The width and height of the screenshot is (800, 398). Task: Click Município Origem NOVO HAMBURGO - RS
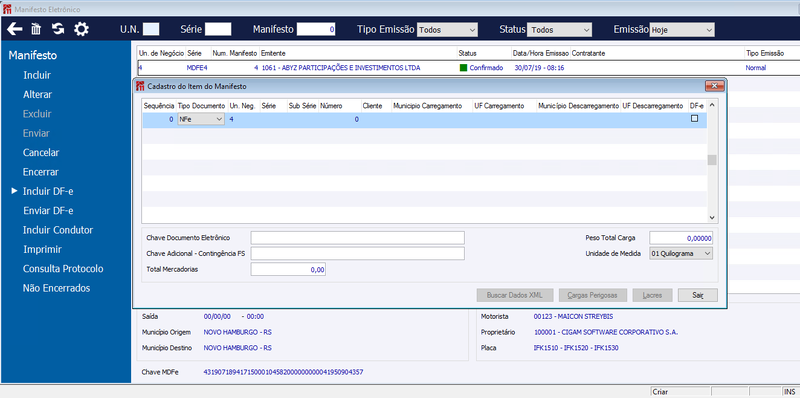pos(237,332)
